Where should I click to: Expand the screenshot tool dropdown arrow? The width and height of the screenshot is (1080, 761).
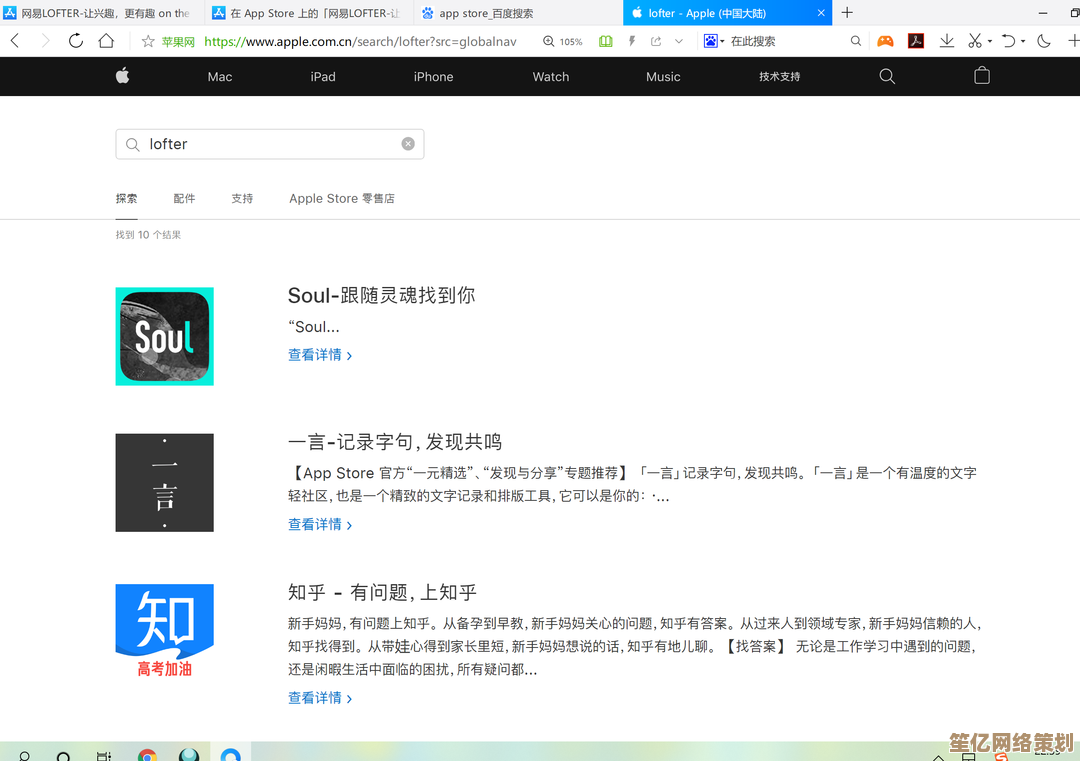click(990, 41)
